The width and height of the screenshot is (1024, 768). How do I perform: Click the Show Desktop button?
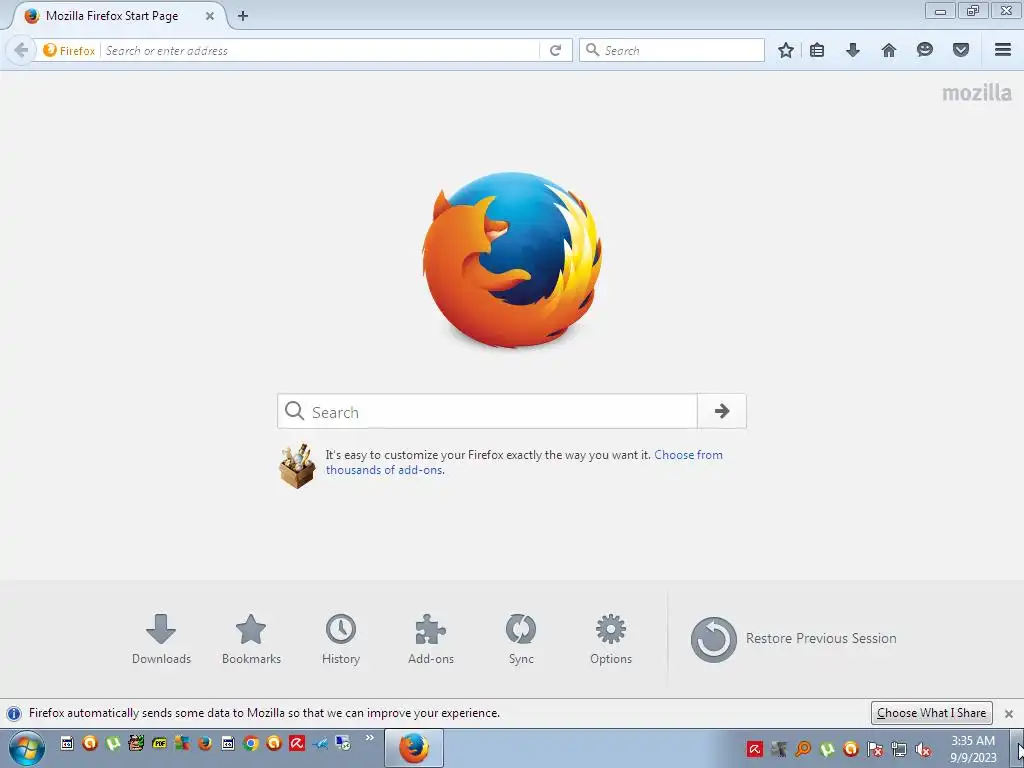(1017, 748)
